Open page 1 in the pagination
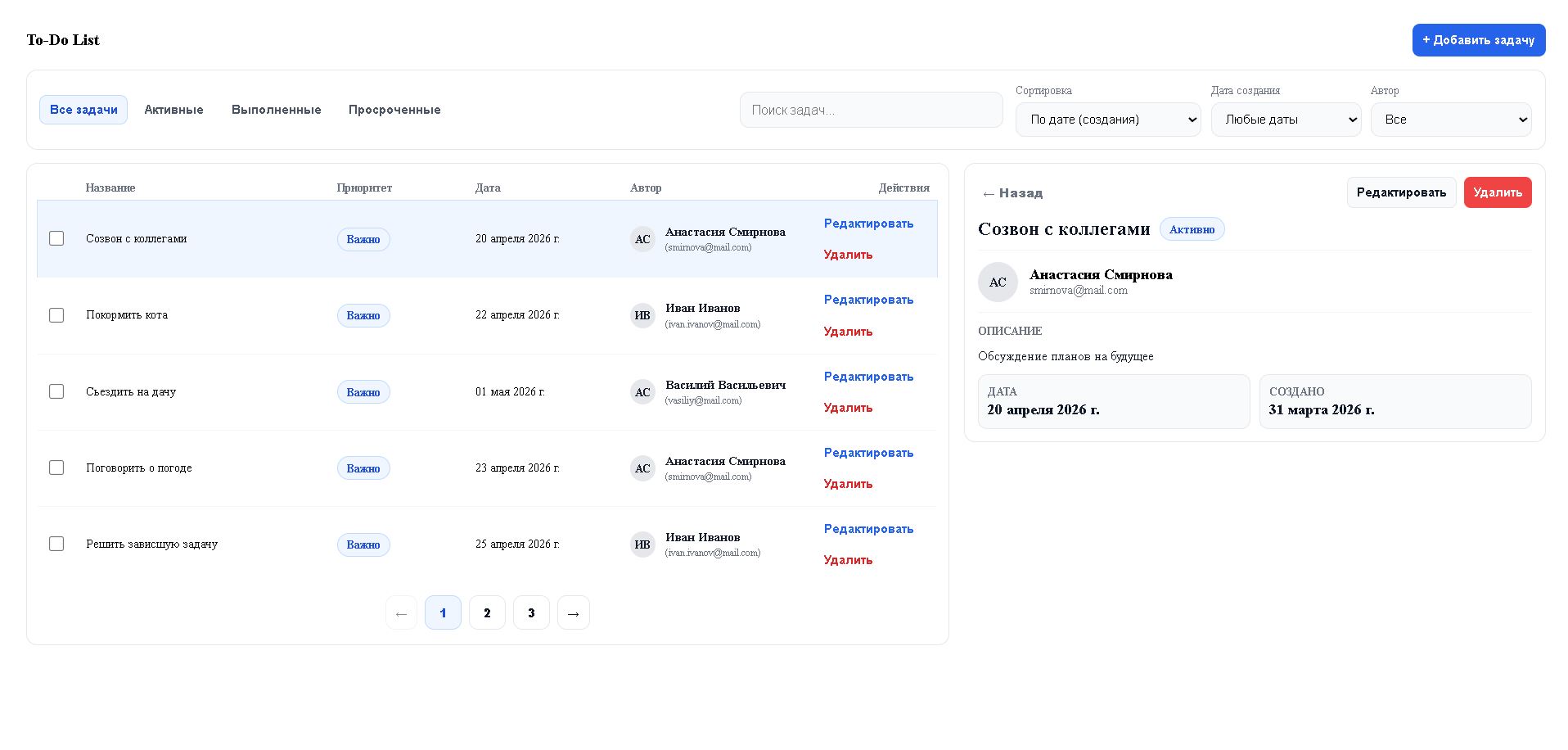Image resolution: width=1568 pixels, height=750 pixels. [443, 613]
